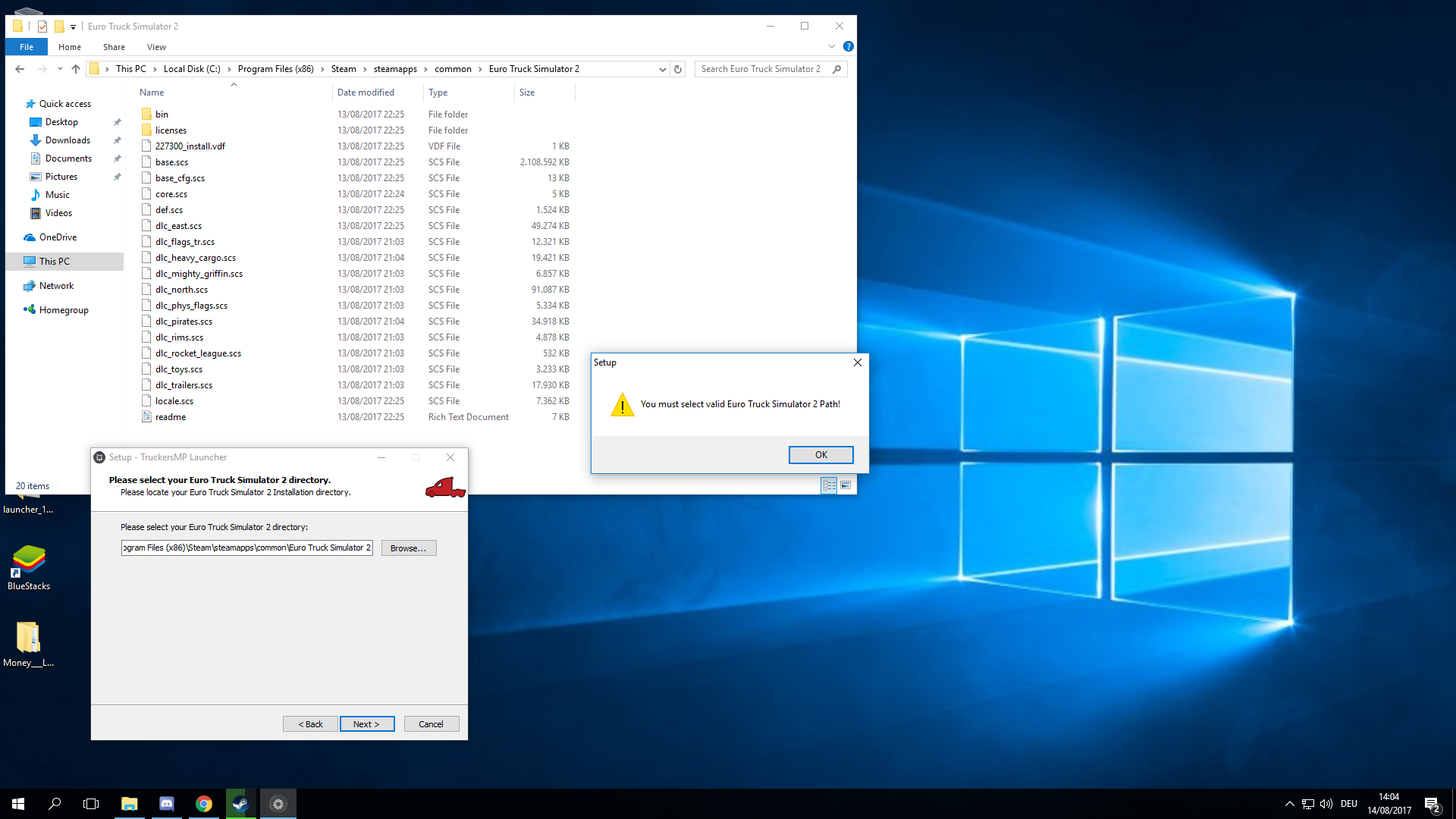
Task: Open the Settings icon in taskbar
Action: (278, 803)
